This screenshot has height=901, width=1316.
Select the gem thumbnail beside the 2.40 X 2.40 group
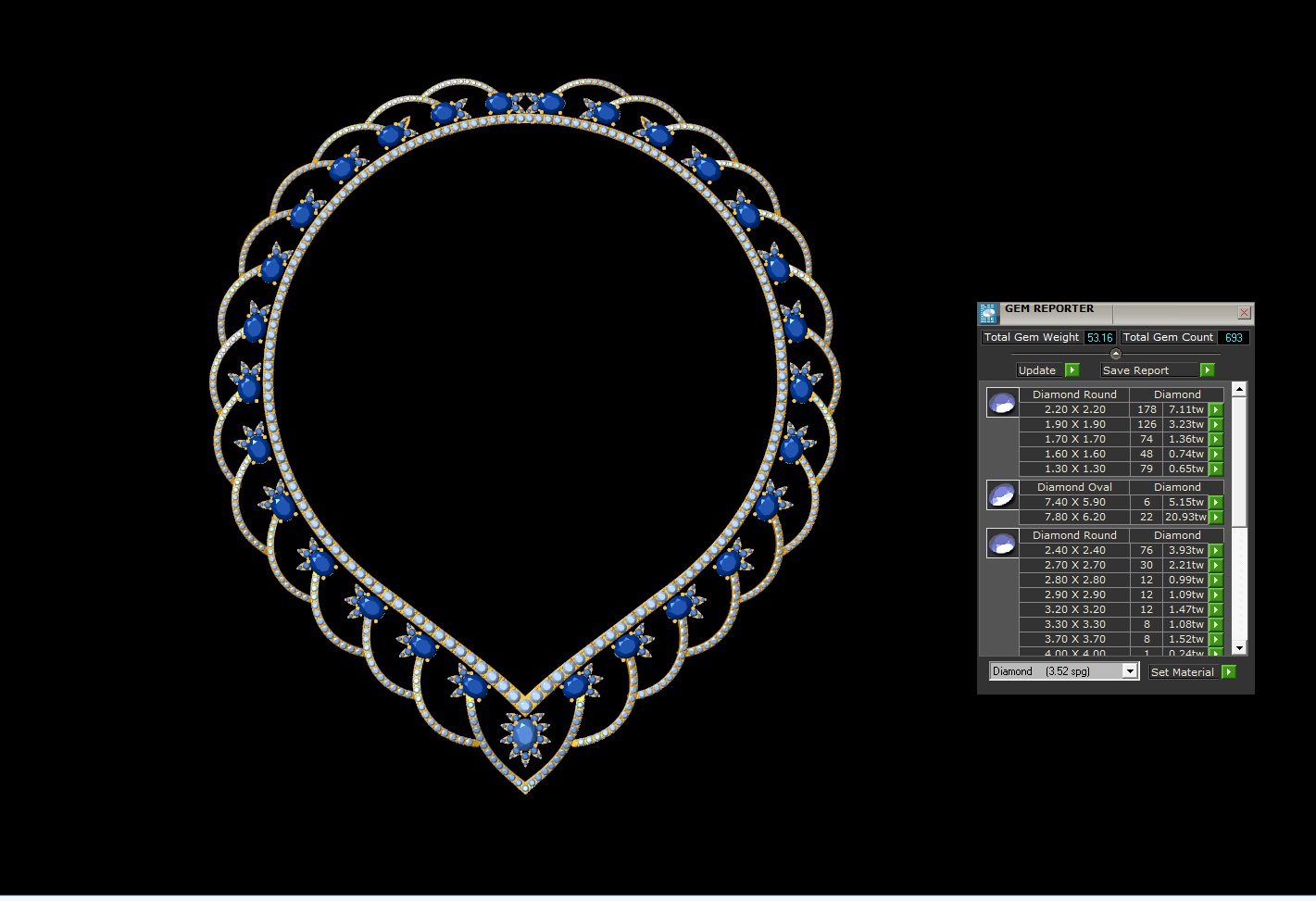click(1002, 544)
